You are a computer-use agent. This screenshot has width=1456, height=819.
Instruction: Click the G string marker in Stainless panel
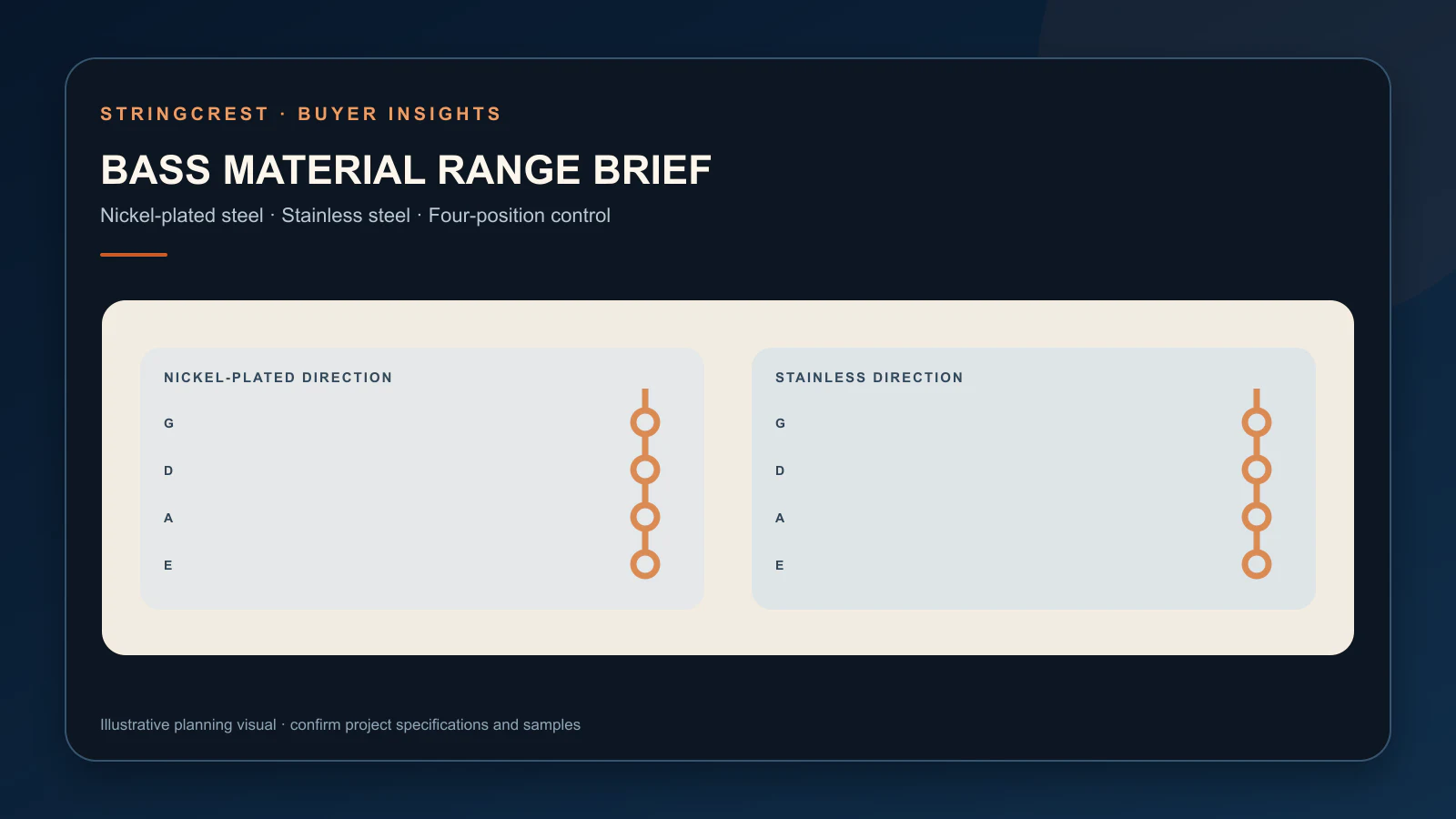coord(1257,422)
